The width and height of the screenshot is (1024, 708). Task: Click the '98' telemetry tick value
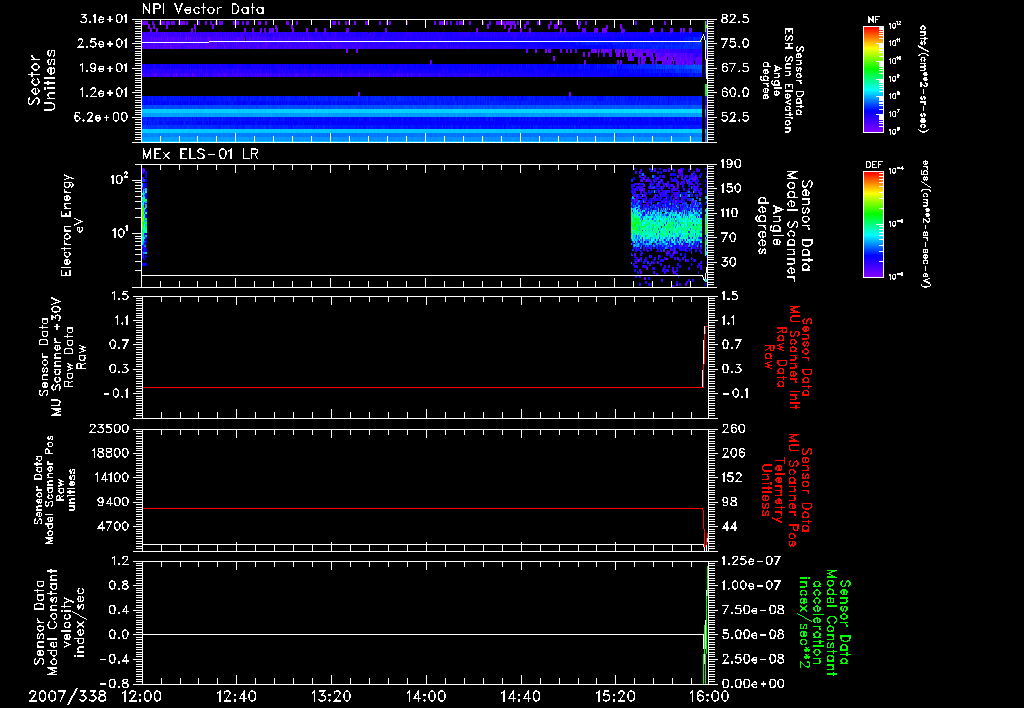pos(729,502)
